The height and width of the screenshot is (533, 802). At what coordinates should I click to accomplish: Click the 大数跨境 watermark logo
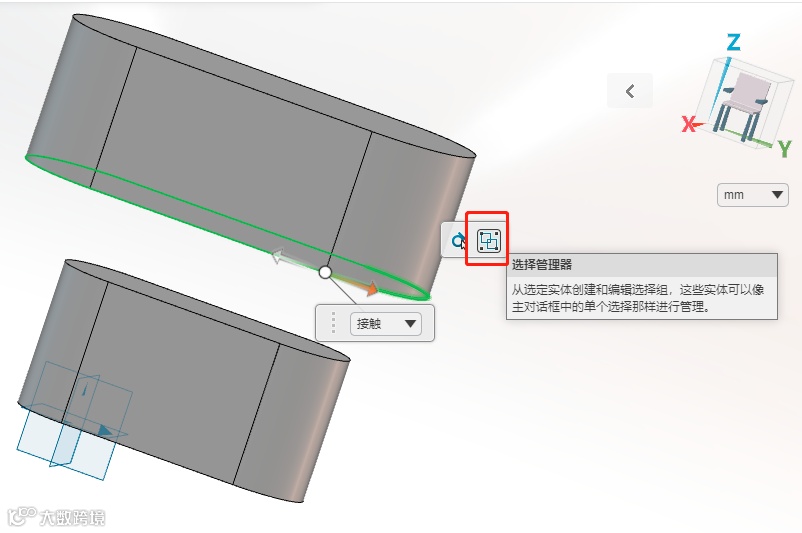tap(57, 518)
